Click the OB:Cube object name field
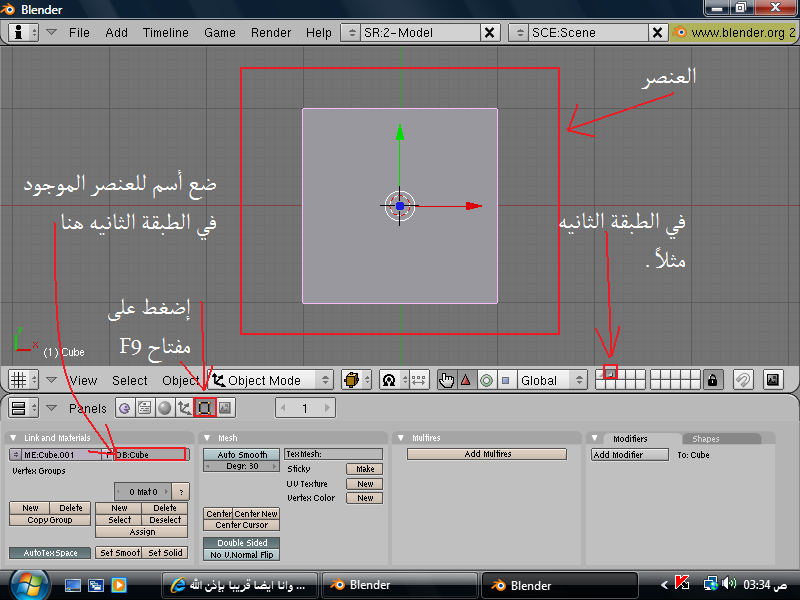 coord(150,455)
